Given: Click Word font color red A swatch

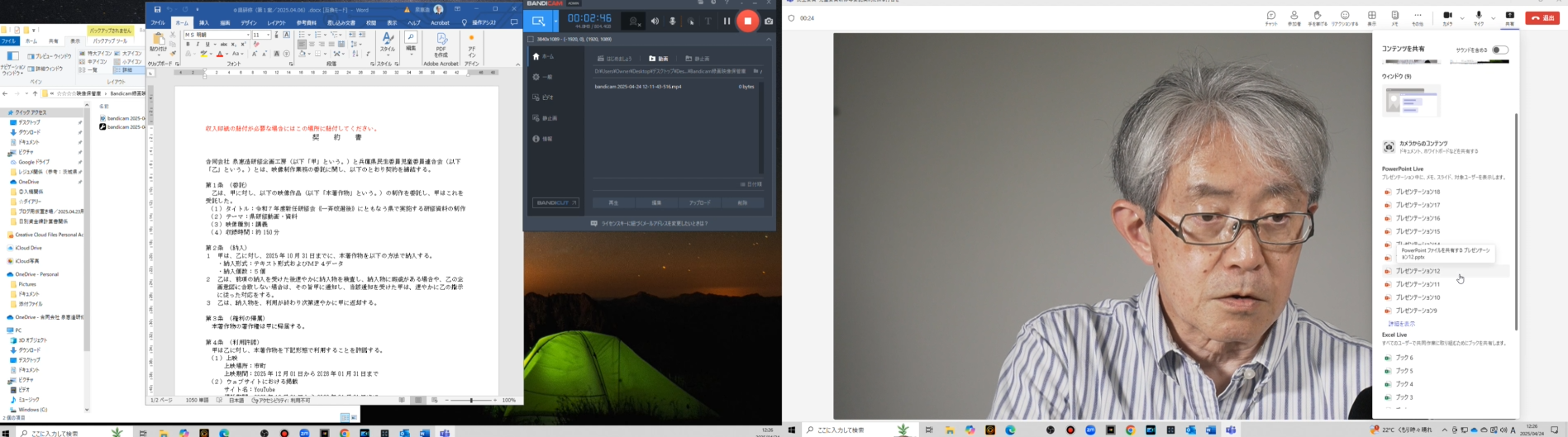Looking at the screenshot, I should [x=220, y=55].
